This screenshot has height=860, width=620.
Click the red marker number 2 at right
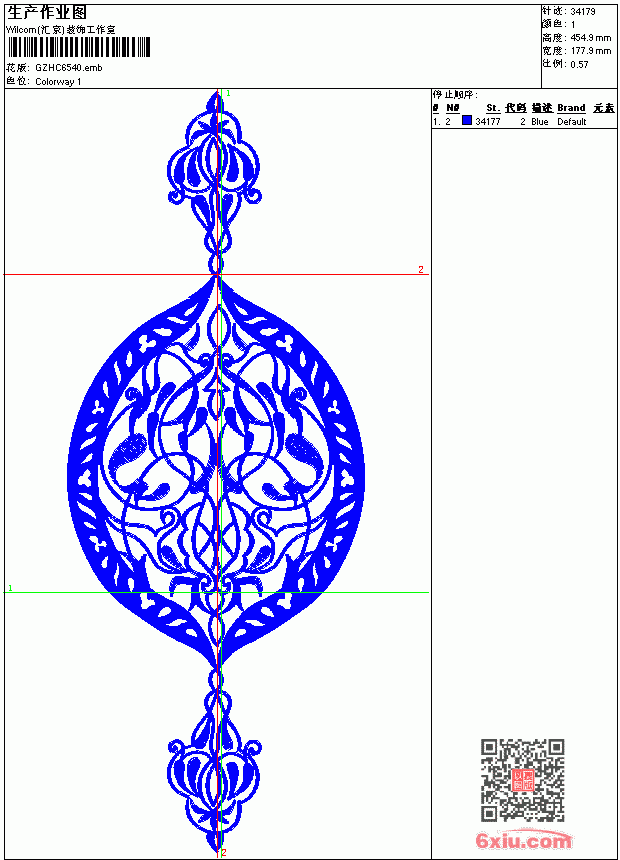(x=421, y=269)
